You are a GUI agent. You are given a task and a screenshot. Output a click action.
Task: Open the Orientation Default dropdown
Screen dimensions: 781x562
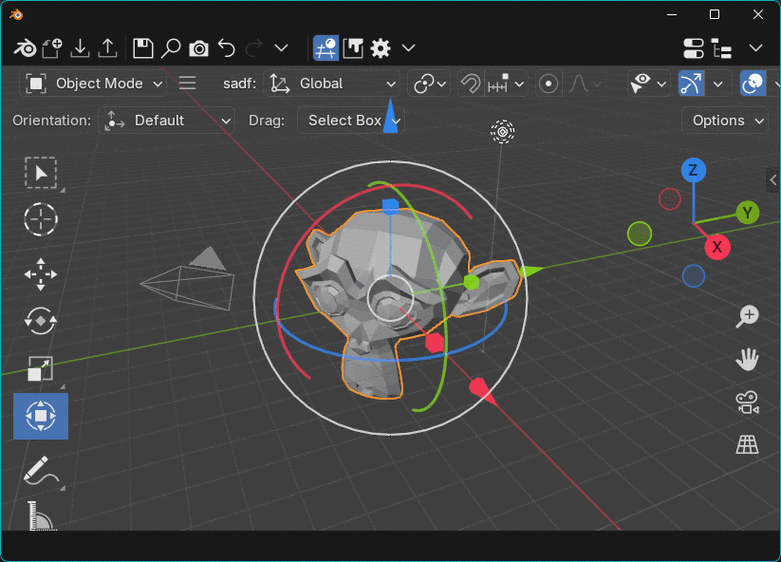166,121
